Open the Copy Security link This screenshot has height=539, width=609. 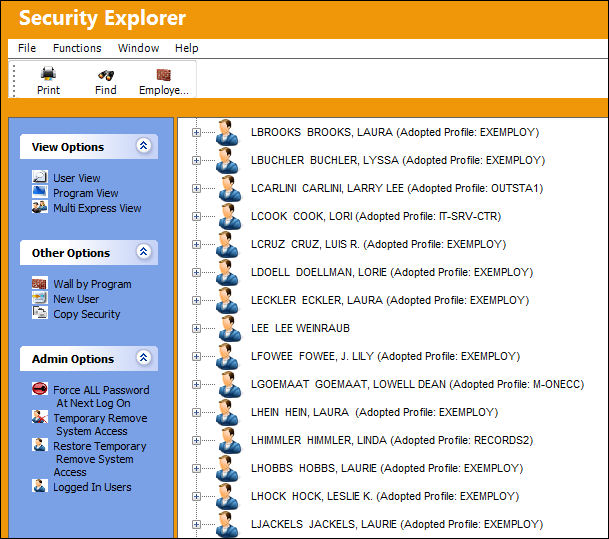point(87,314)
